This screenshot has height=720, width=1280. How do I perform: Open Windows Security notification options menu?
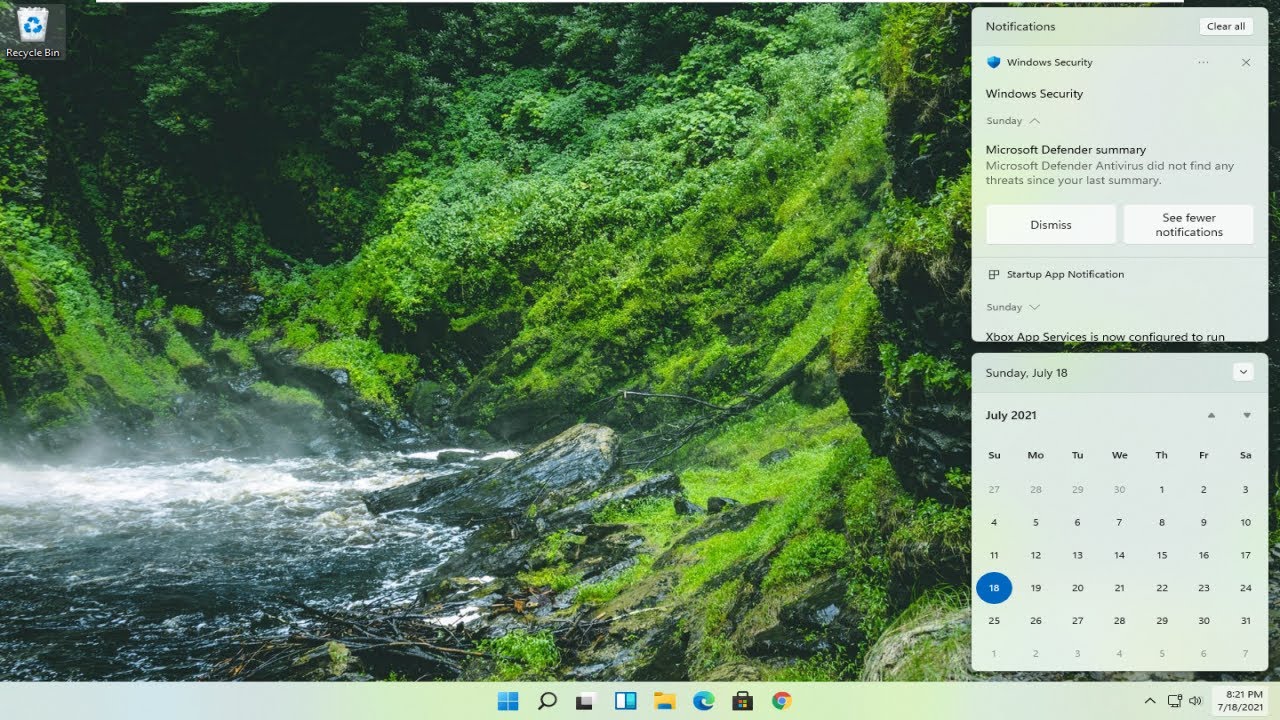[1203, 62]
